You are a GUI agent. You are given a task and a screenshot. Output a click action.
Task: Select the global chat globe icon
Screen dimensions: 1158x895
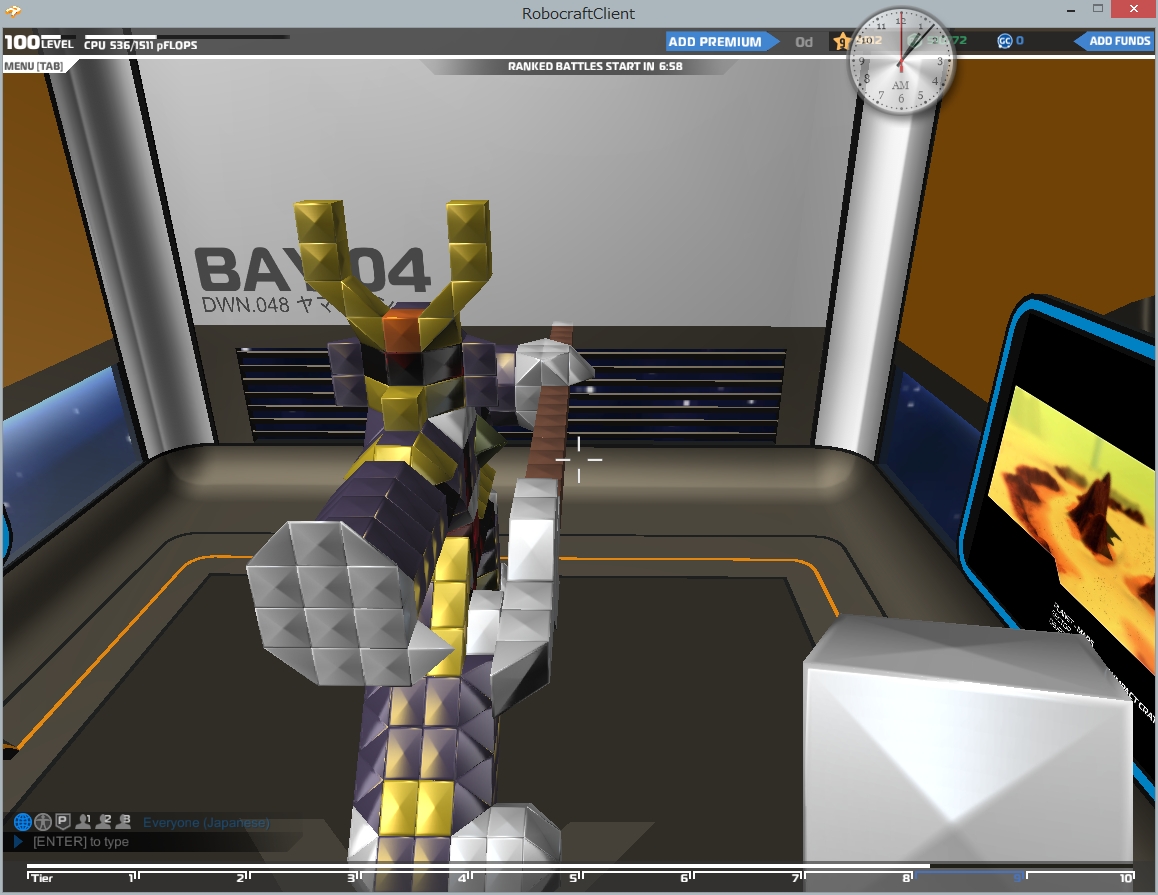22,821
